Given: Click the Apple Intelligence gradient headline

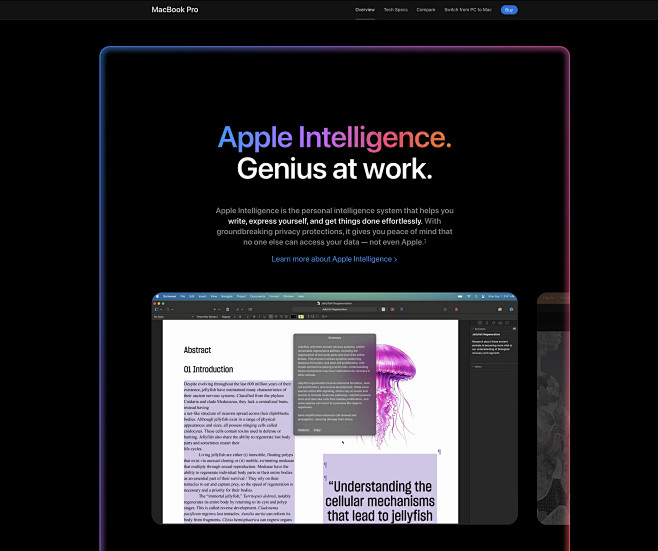Looking at the screenshot, I should click(x=334, y=138).
